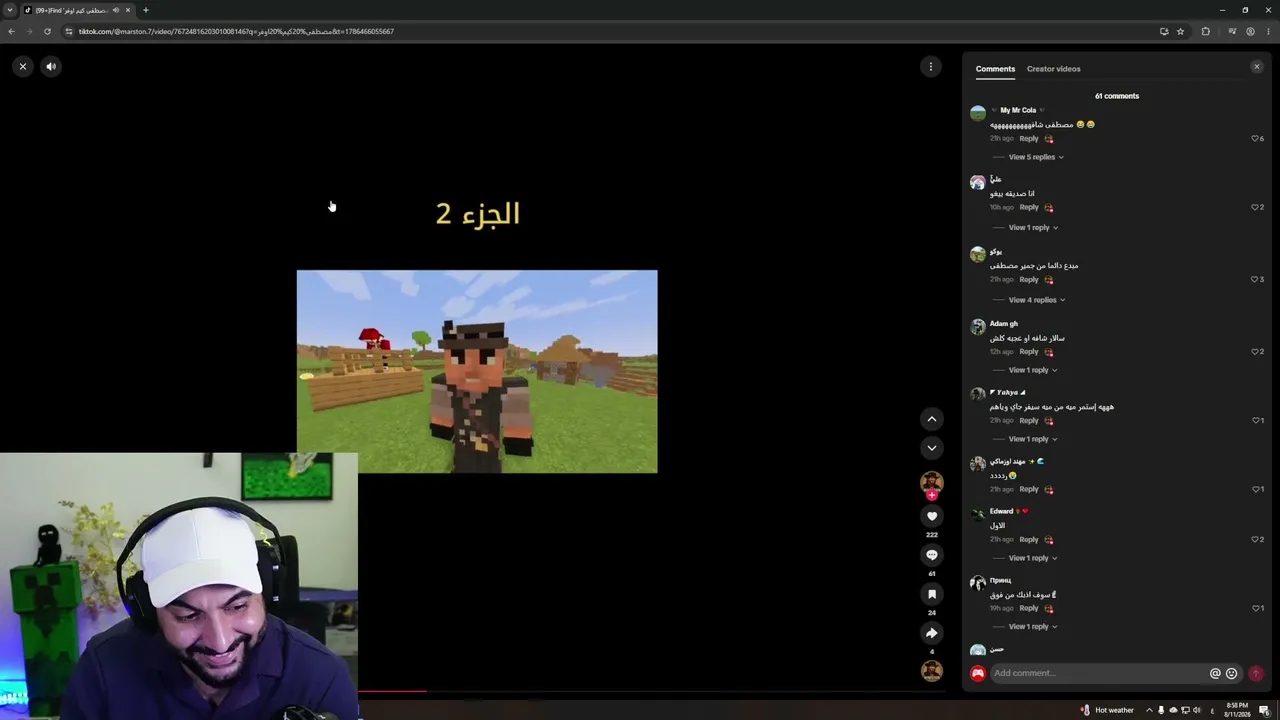Viewport: 1280px width, 720px height.
Task: Open a new browser tab
Action: 145,10
